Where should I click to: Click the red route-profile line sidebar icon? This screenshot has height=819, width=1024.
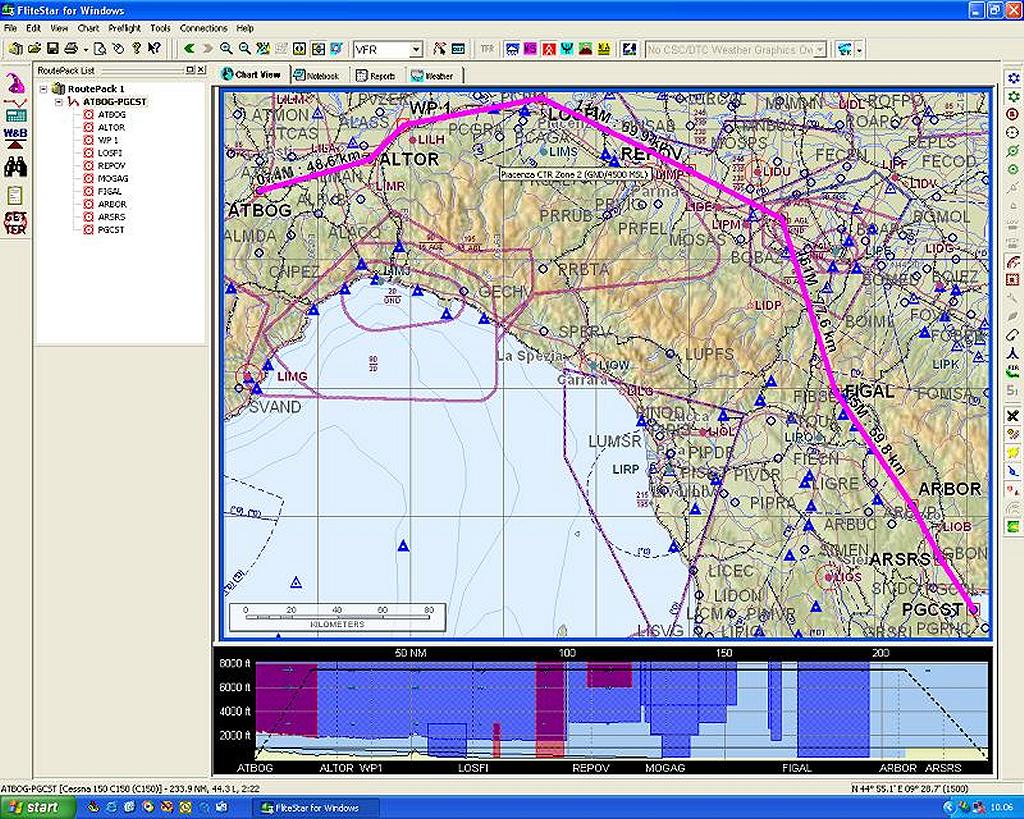pos(15,103)
